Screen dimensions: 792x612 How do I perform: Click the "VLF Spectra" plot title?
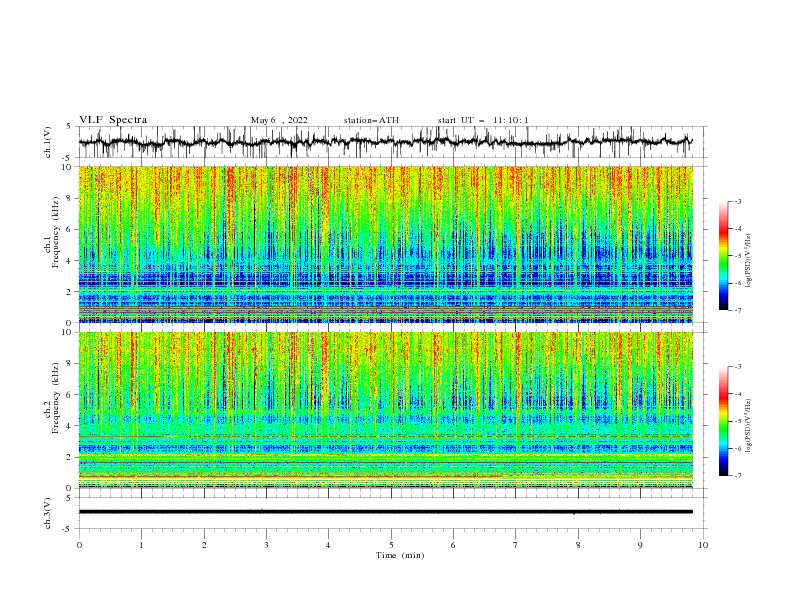113,120
